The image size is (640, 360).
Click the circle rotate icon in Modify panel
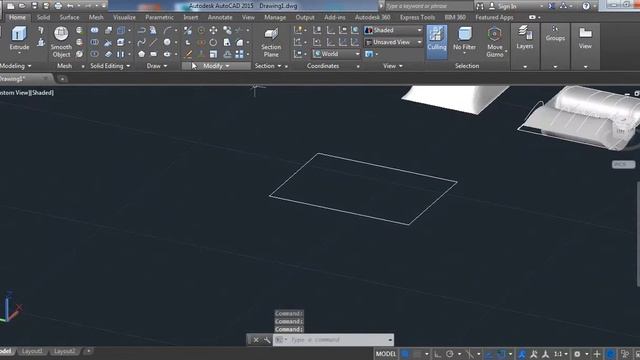pyautogui.click(x=213, y=42)
